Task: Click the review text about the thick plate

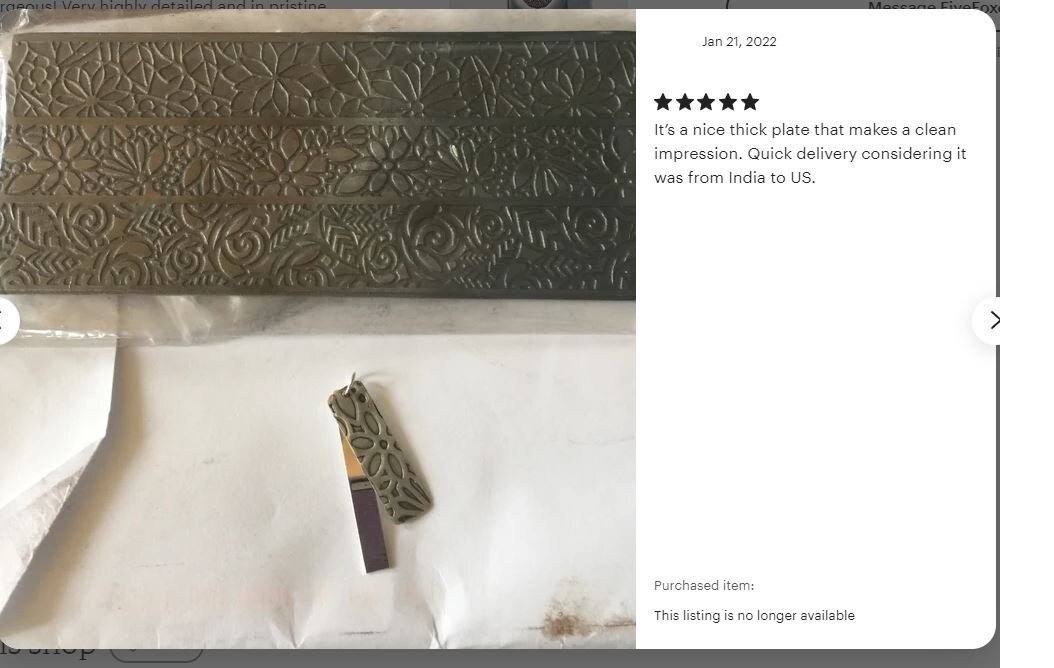Action: pos(810,153)
